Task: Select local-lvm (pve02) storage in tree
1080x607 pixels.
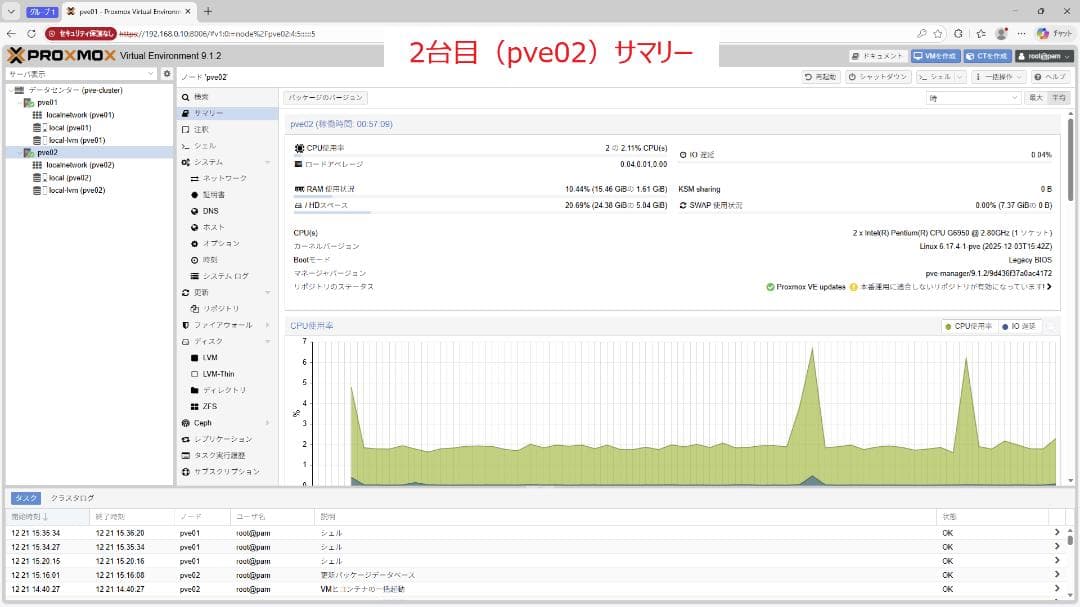Action: [73, 190]
